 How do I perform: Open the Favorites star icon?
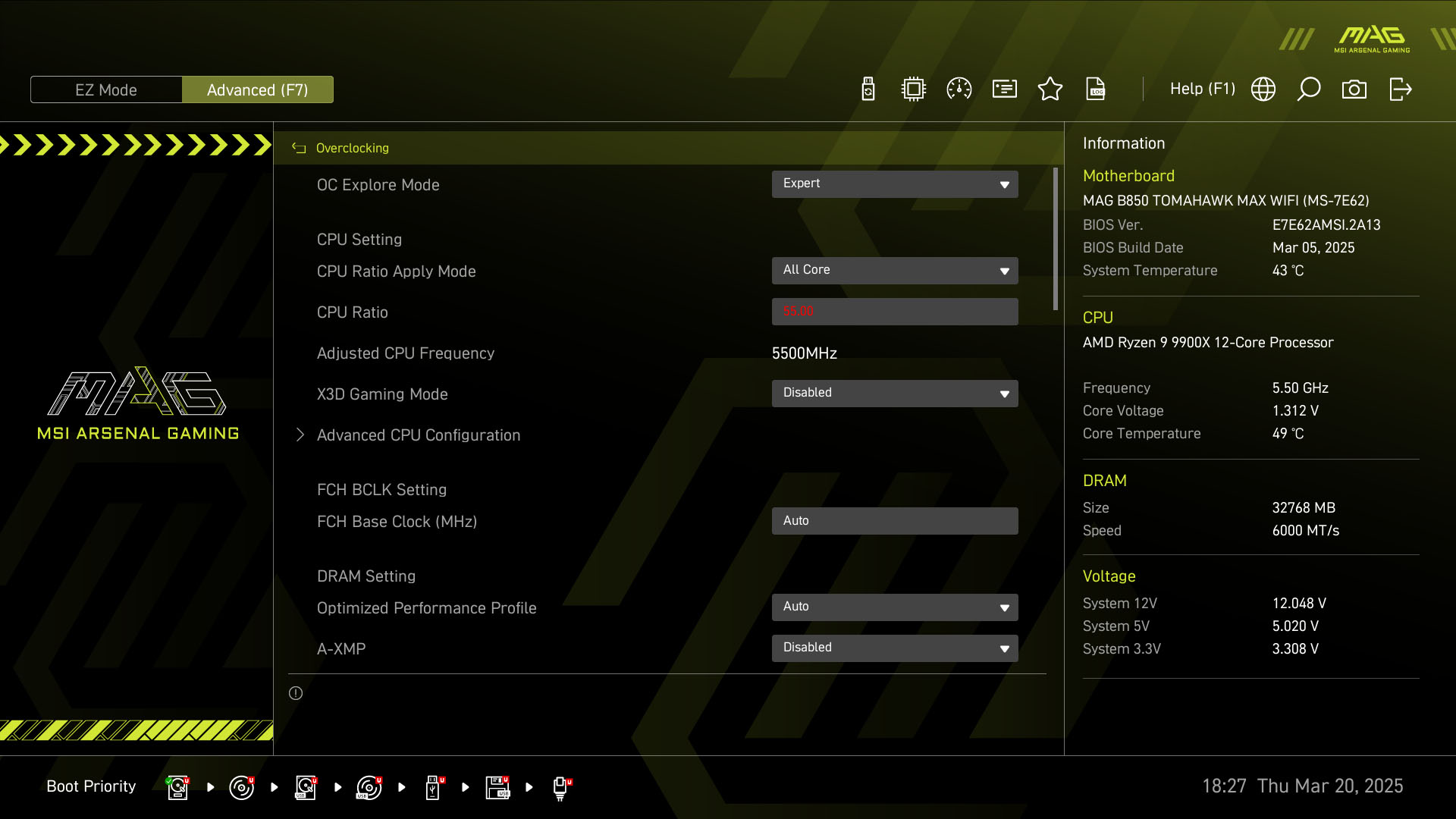pos(1050,89)
